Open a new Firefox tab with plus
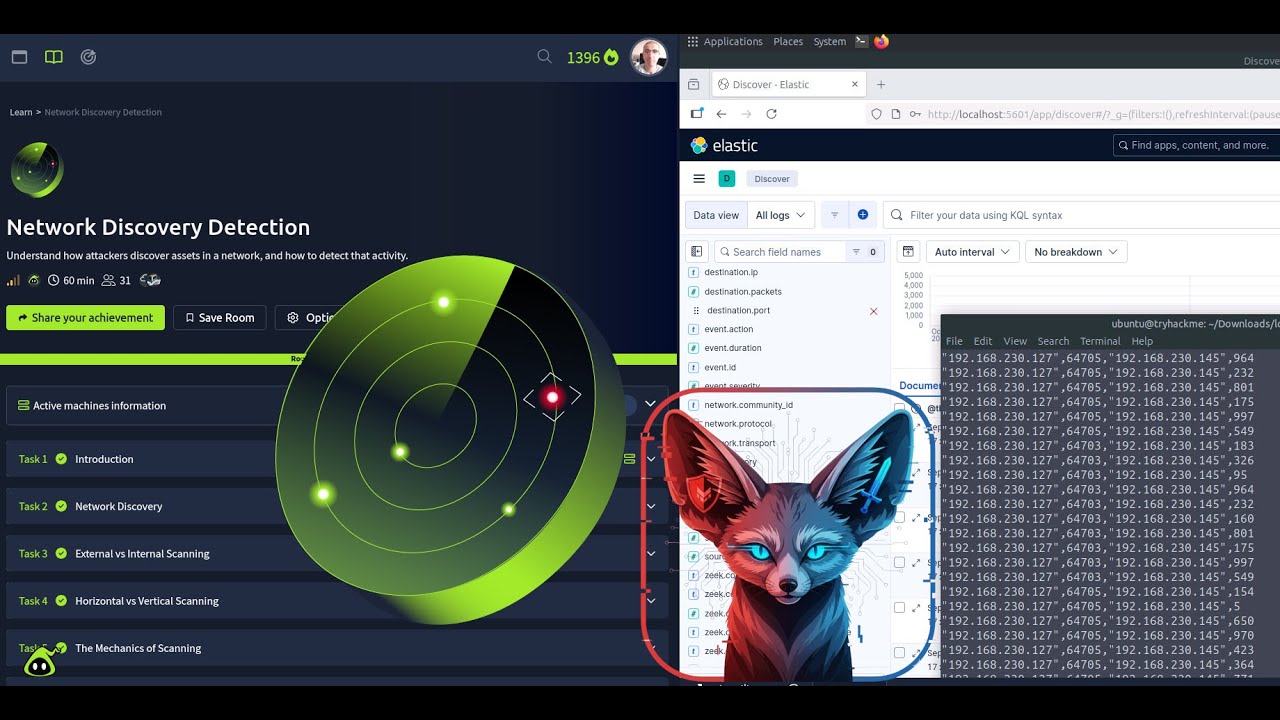 click(x=881, y=85)
